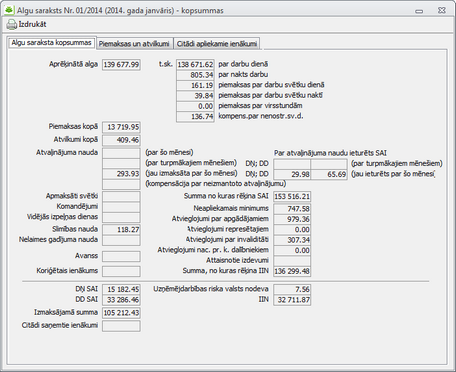Select the Piemaksas kopā value field
Image resolution: width=456 pixels, height=372 pixels.
click(121, 127)
